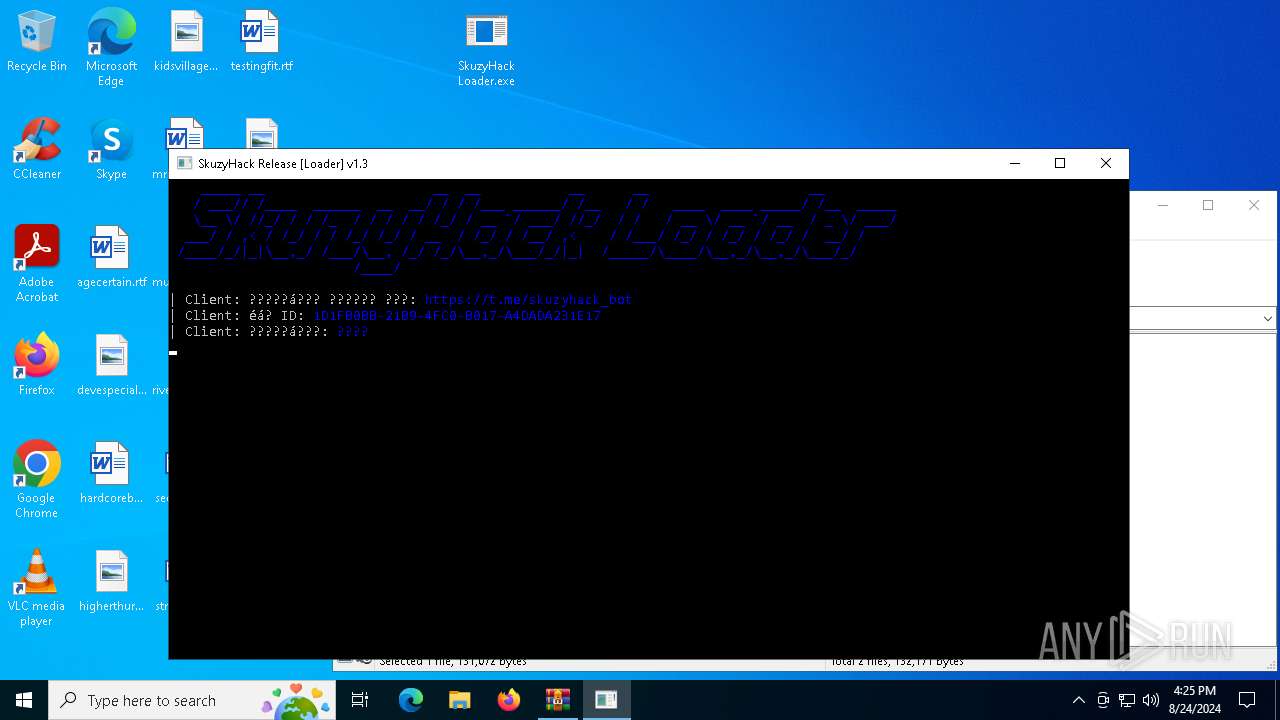This screenshot has height=720, width=1280.
Task: Open Google Chrome desktop shortcut
Action: [37, 480]
